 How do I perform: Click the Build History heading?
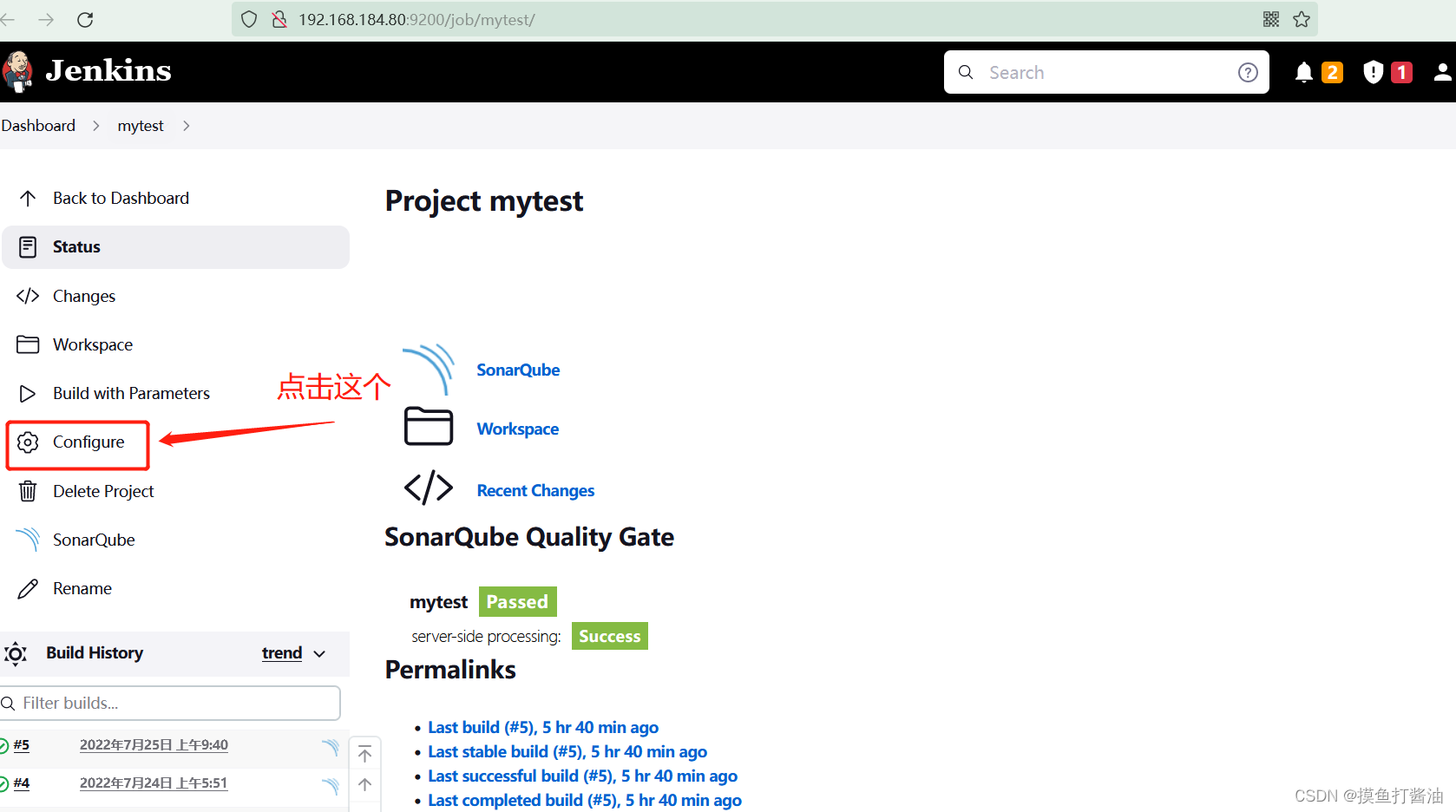(95, 653)
